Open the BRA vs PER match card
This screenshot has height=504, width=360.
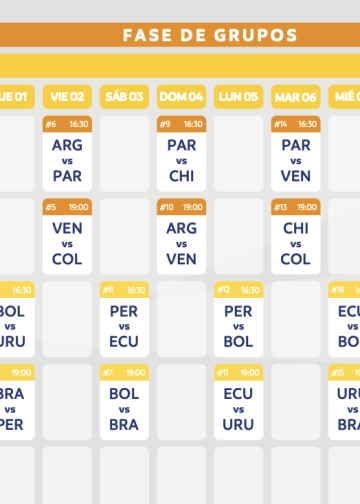tap(17, 402)
